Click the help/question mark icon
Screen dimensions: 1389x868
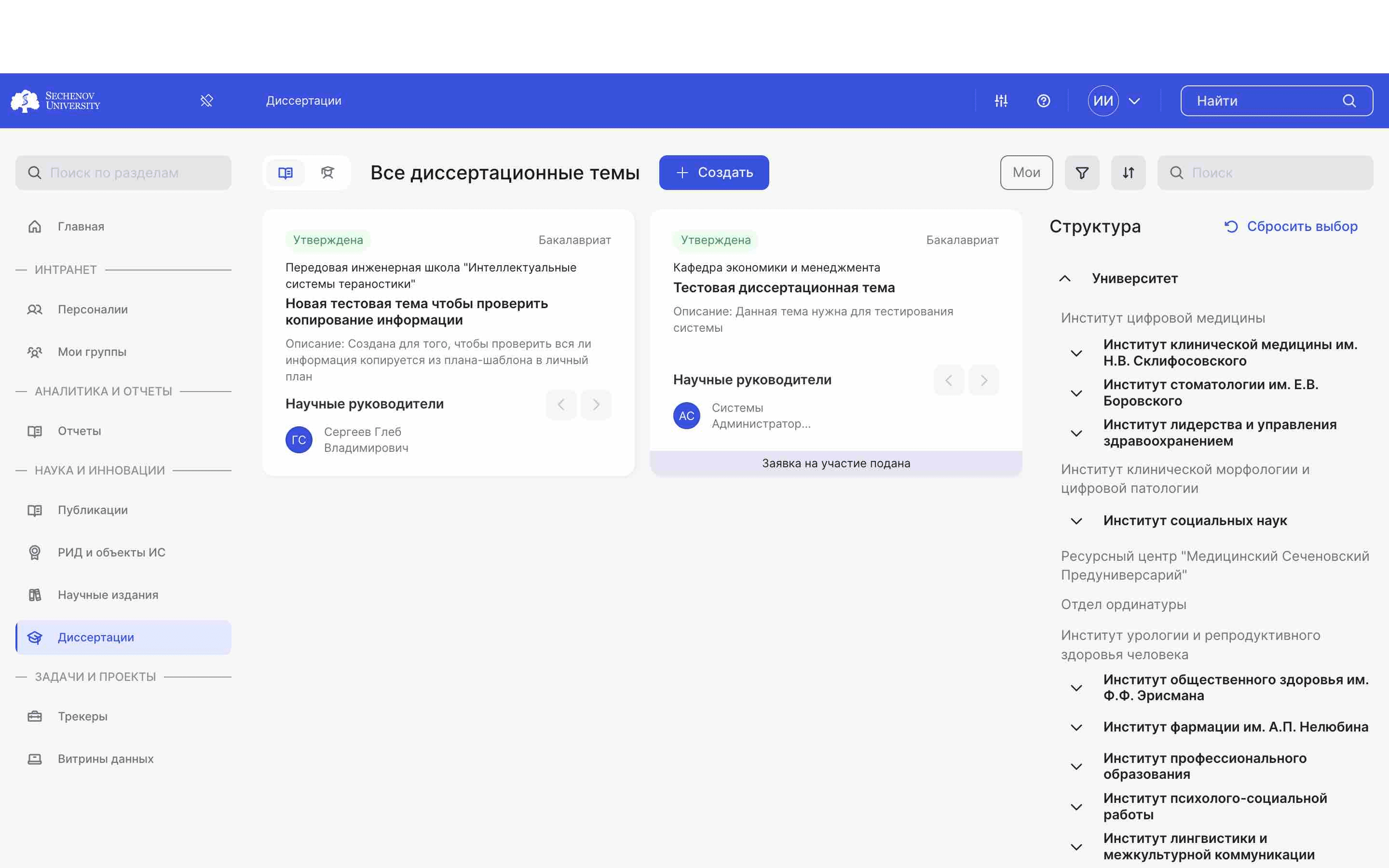coord(1043,100)
